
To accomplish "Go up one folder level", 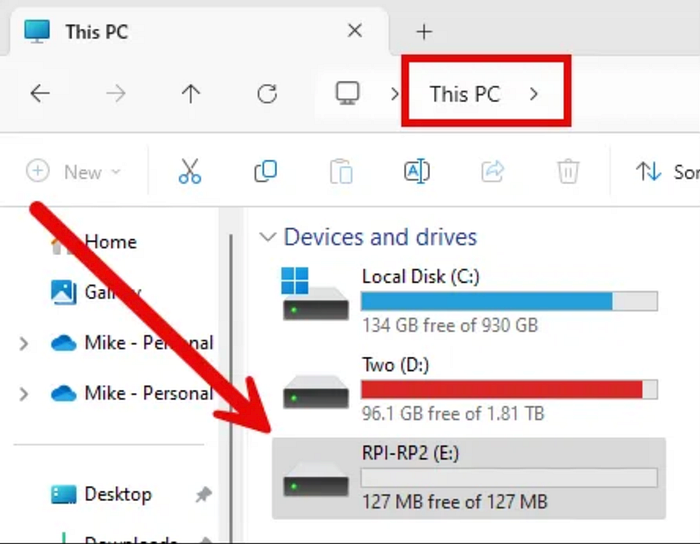I will [191, 94].
